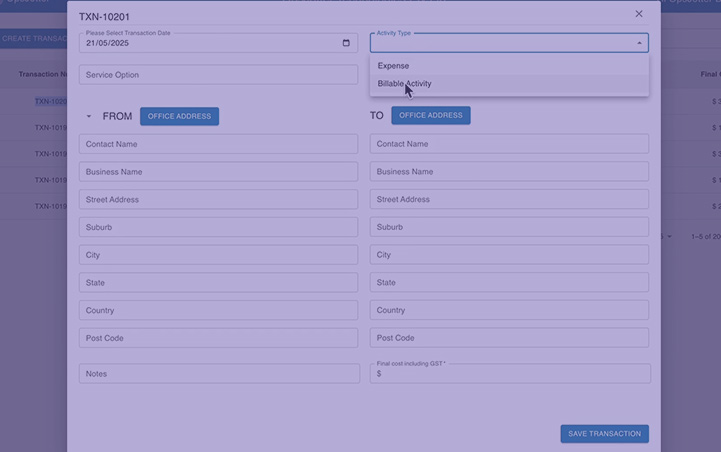Close the TXN-10201 dialog
This screenshot has height=452, width=721.
click(639, 14)
